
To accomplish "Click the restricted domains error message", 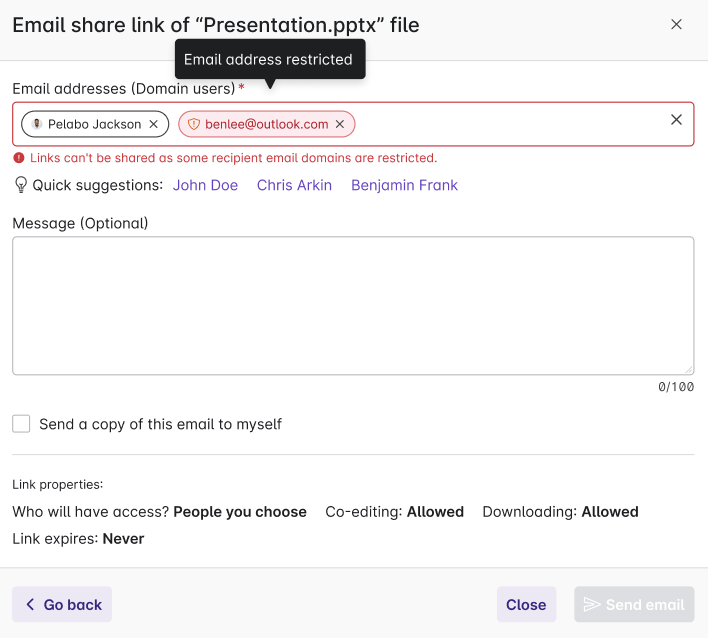I will (233, 158).
